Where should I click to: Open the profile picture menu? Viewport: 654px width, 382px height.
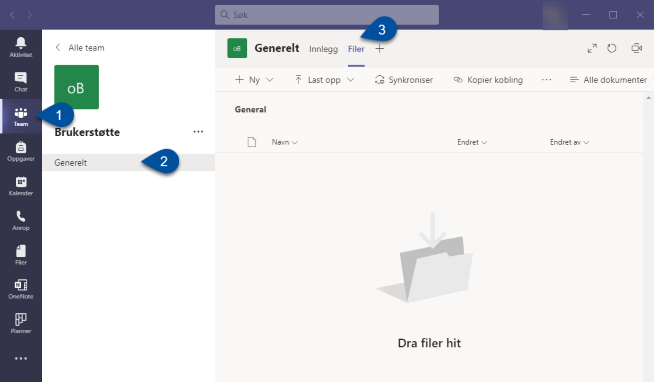[x=555, y=15]
